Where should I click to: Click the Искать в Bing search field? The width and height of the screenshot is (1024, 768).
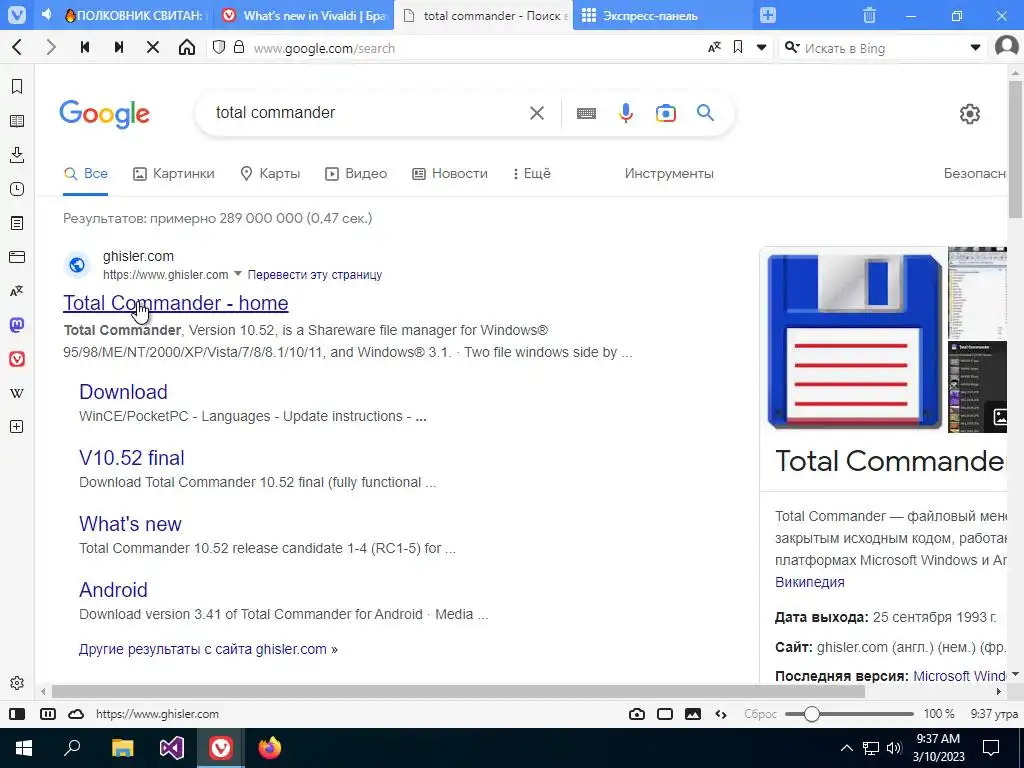coord(884,48)
